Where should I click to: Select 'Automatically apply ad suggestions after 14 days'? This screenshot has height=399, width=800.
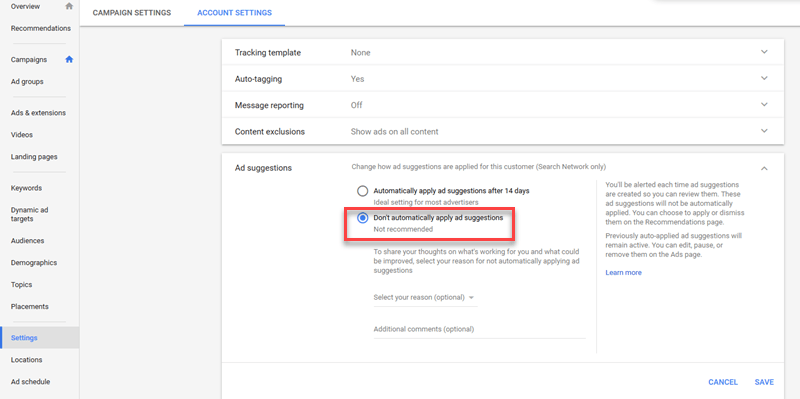pos(362,191)
